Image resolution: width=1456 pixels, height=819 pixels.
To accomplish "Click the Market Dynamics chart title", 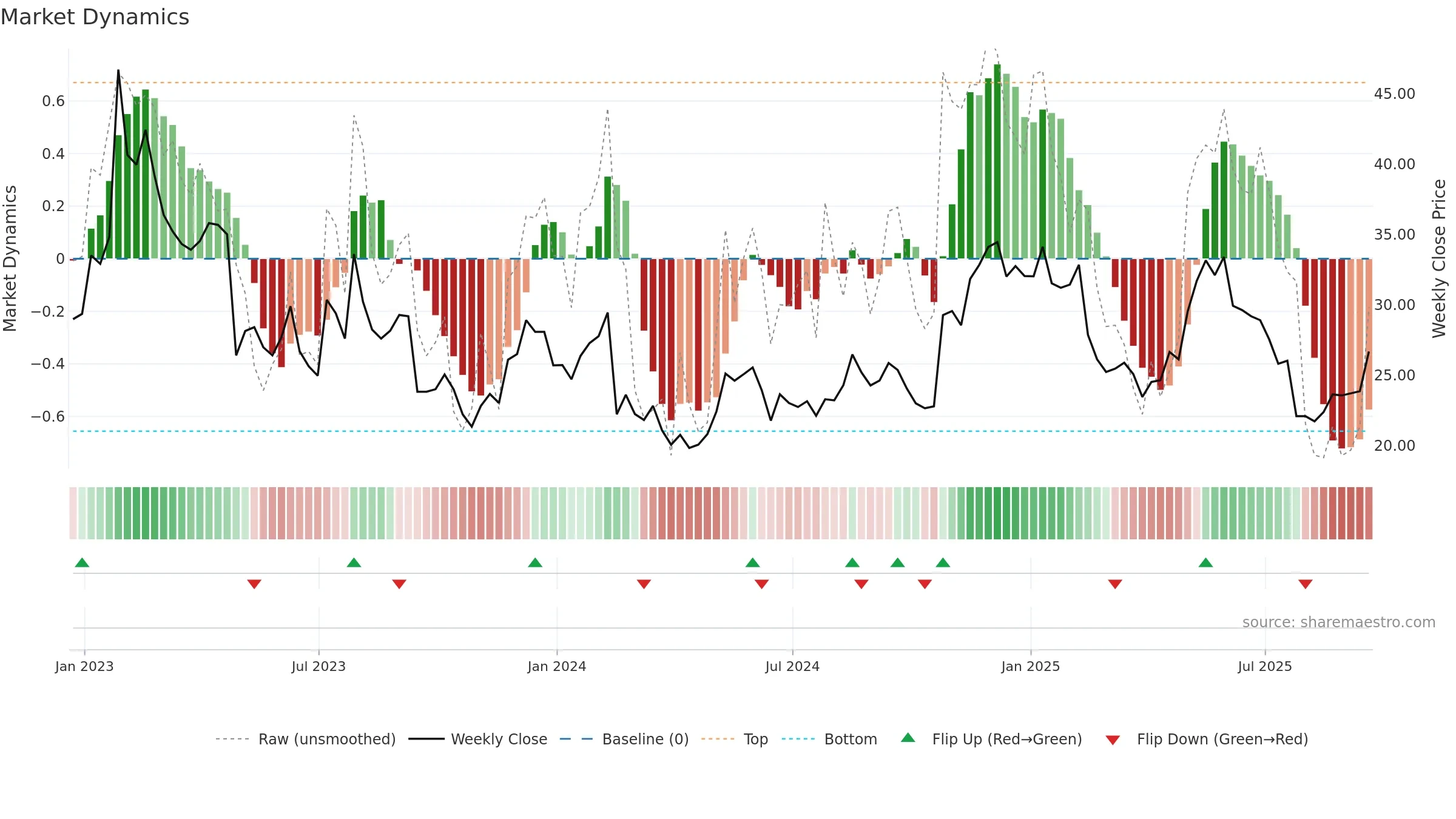I will 95,17.
